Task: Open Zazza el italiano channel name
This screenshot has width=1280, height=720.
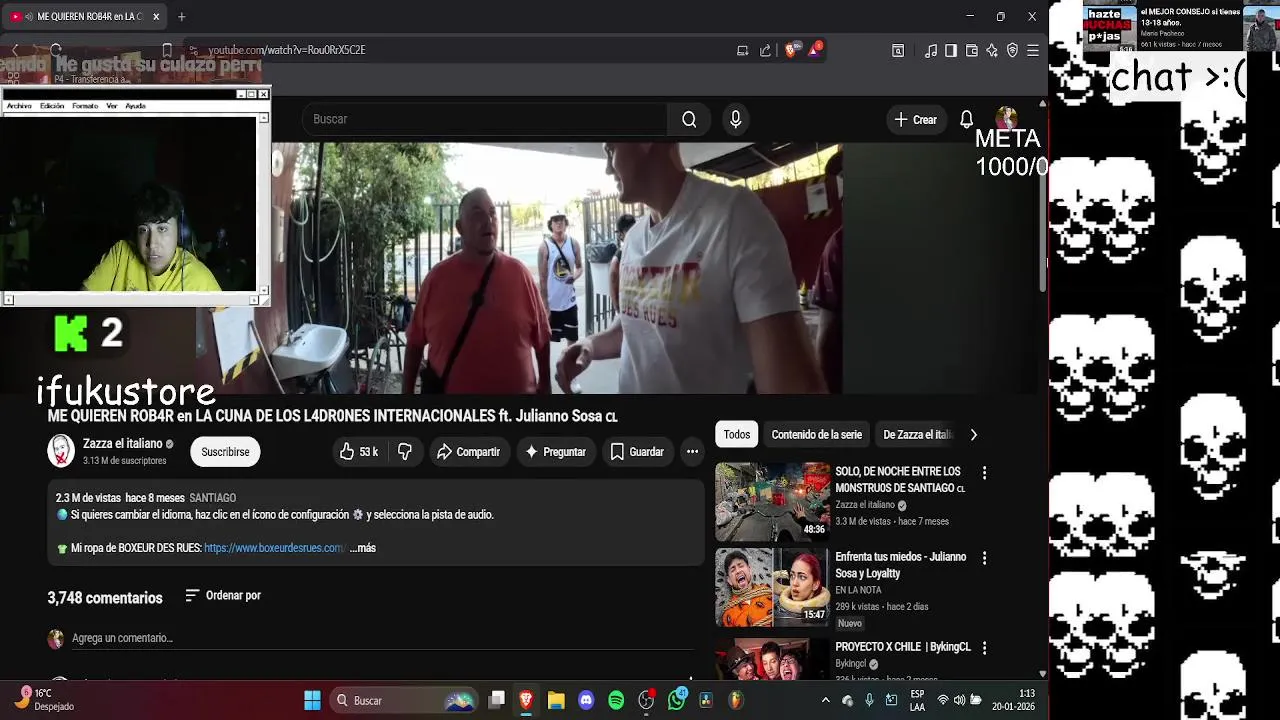Action: click(x=122, y=443)
